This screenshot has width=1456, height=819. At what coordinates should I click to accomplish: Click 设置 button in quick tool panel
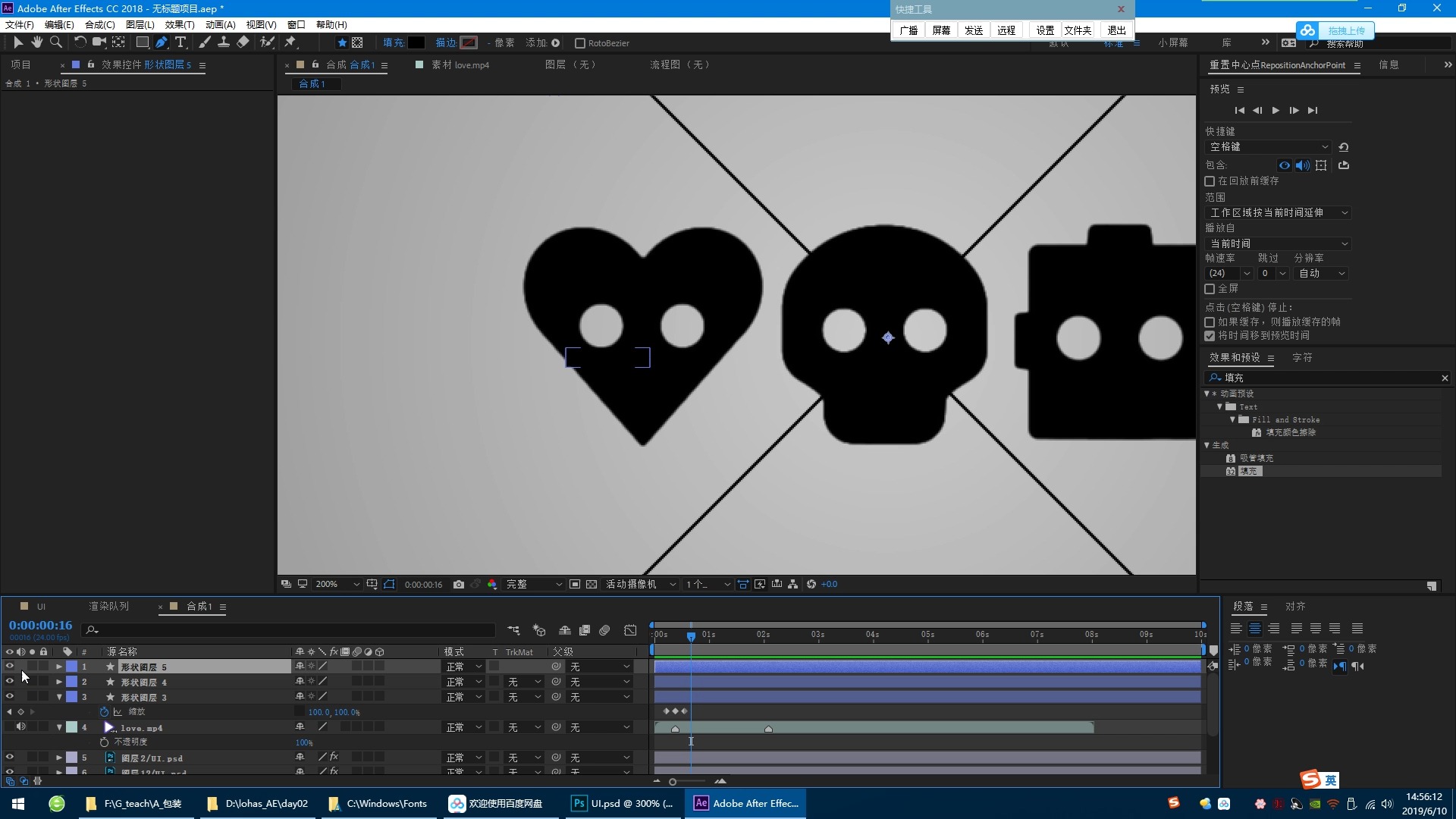coord(1043,29)
